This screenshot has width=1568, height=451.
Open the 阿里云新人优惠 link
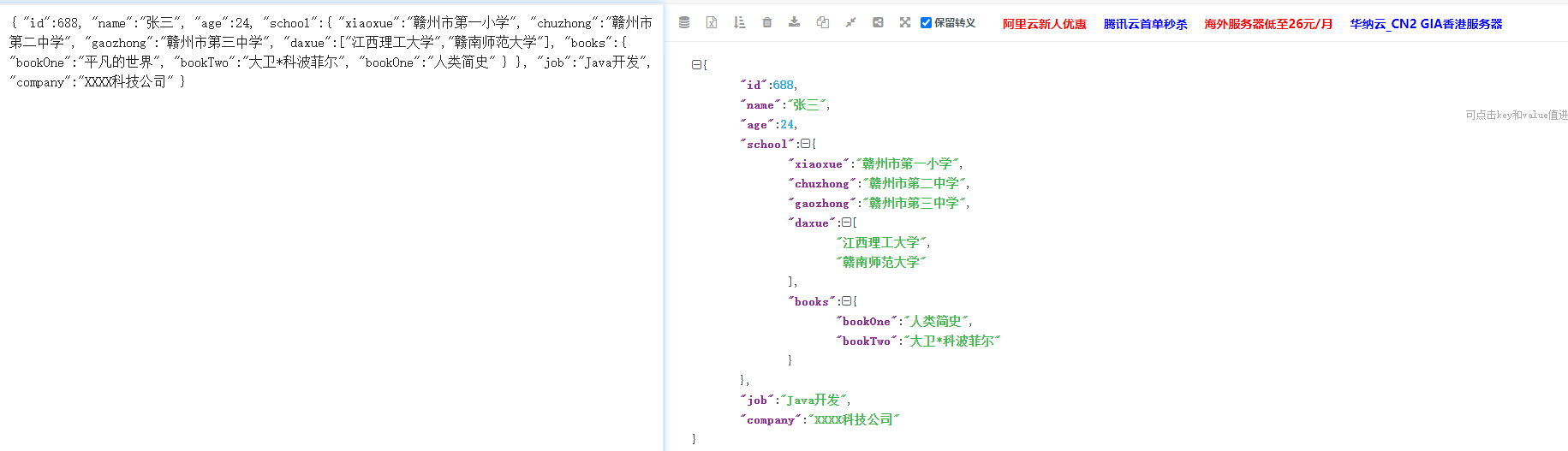(x=1045, y=24)
